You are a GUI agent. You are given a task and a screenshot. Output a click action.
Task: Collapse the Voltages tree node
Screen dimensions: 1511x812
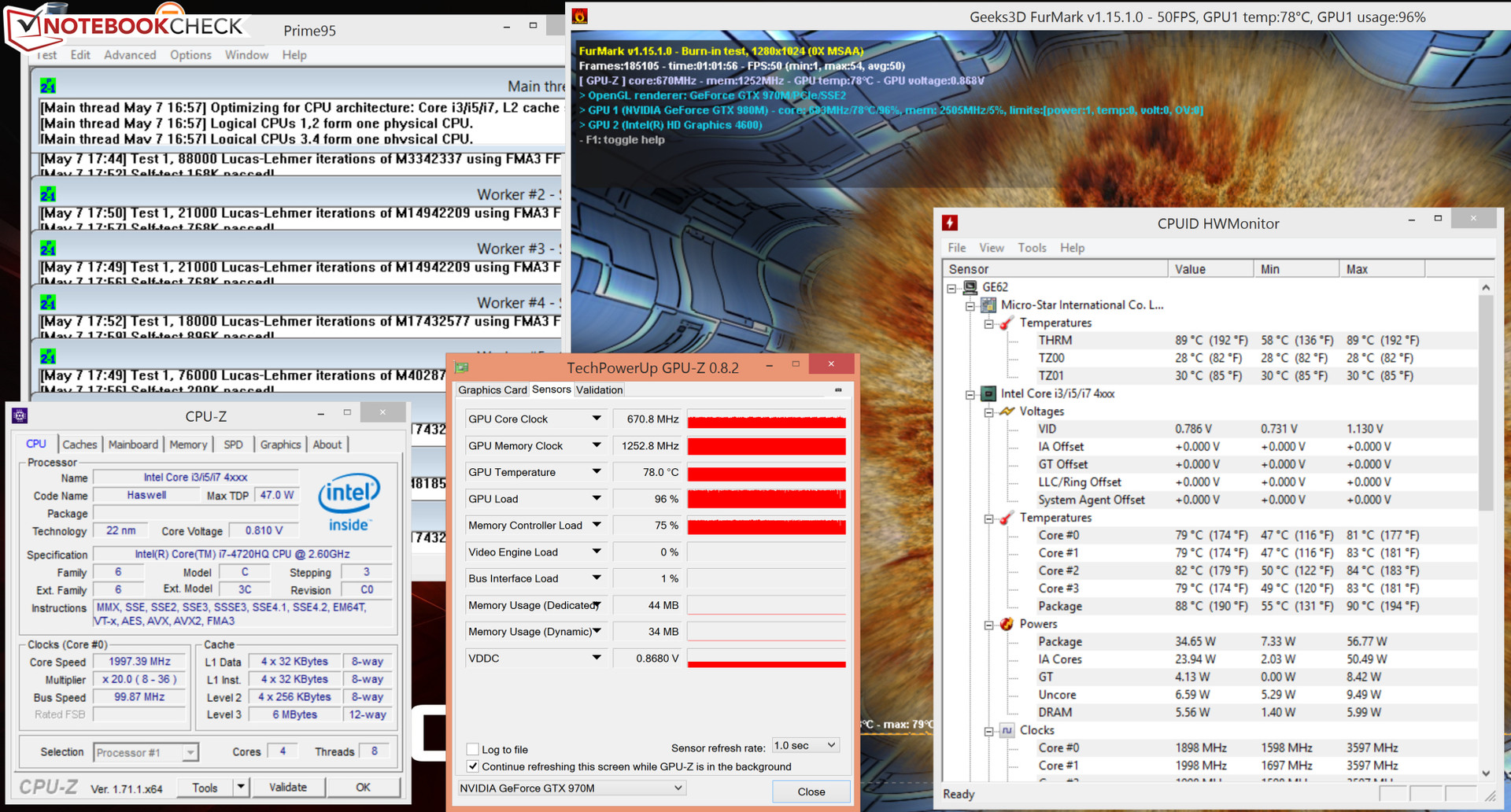tap(988, 412)
